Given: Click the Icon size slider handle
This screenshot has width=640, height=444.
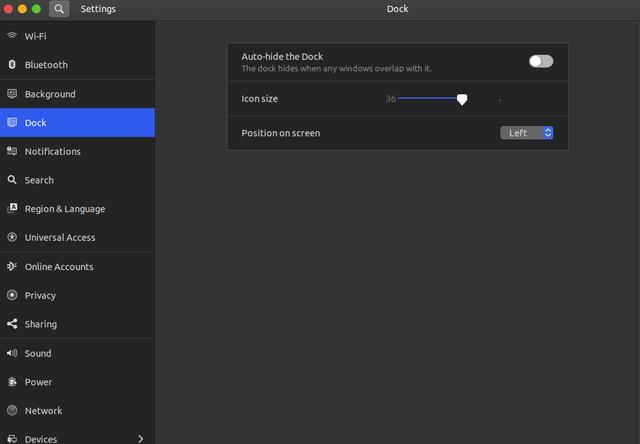Looking at the screenshot, I should tap(462, 99).
